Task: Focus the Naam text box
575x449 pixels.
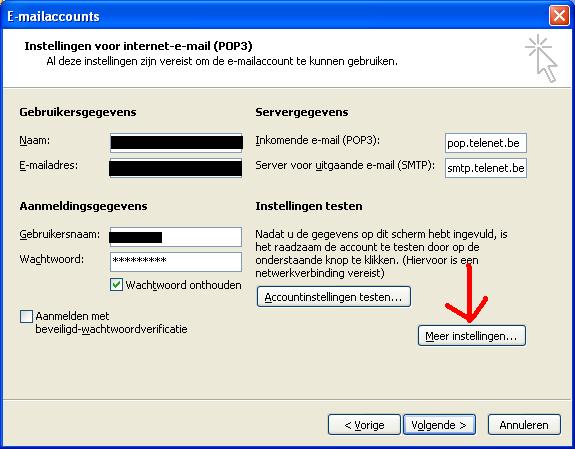Action: (176, 143)
